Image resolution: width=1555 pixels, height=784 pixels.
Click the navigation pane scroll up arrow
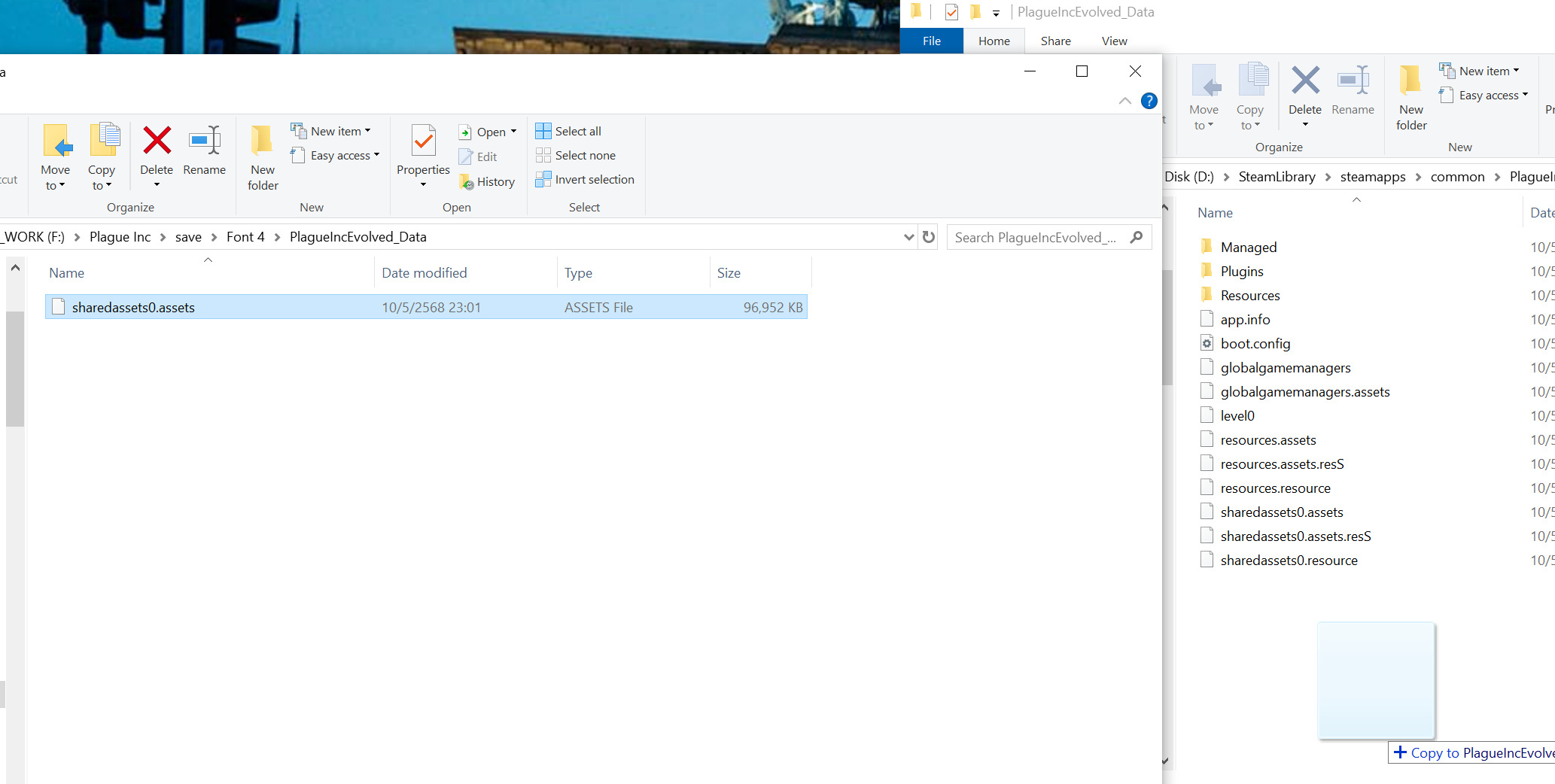click(x=15, y=268)
